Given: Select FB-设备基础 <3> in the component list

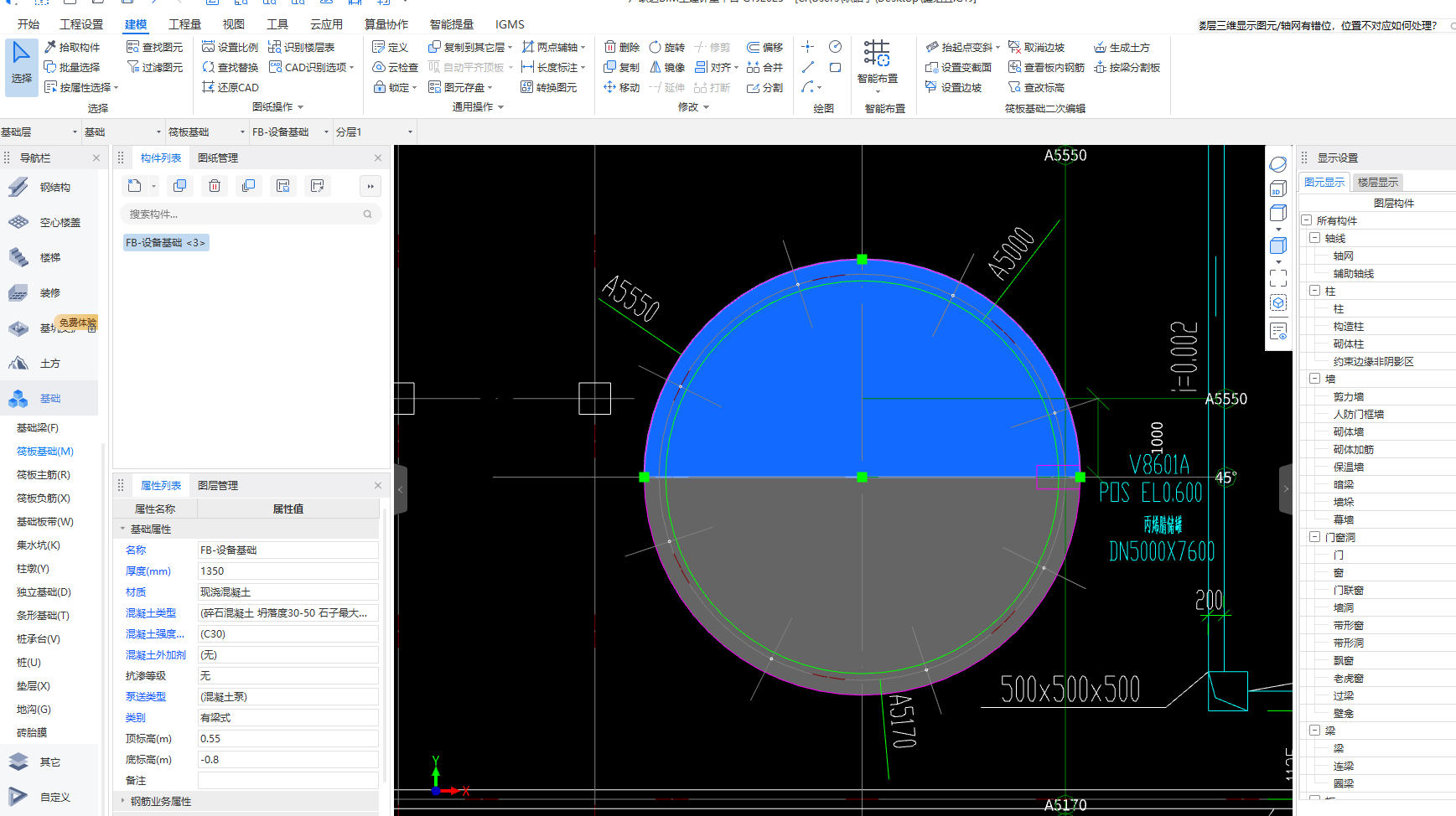Looking at the screenshot, I should point(165,242).
